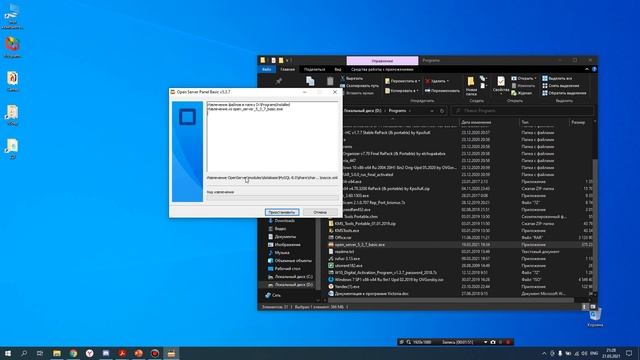Open the notification center icon

point(629,353)
